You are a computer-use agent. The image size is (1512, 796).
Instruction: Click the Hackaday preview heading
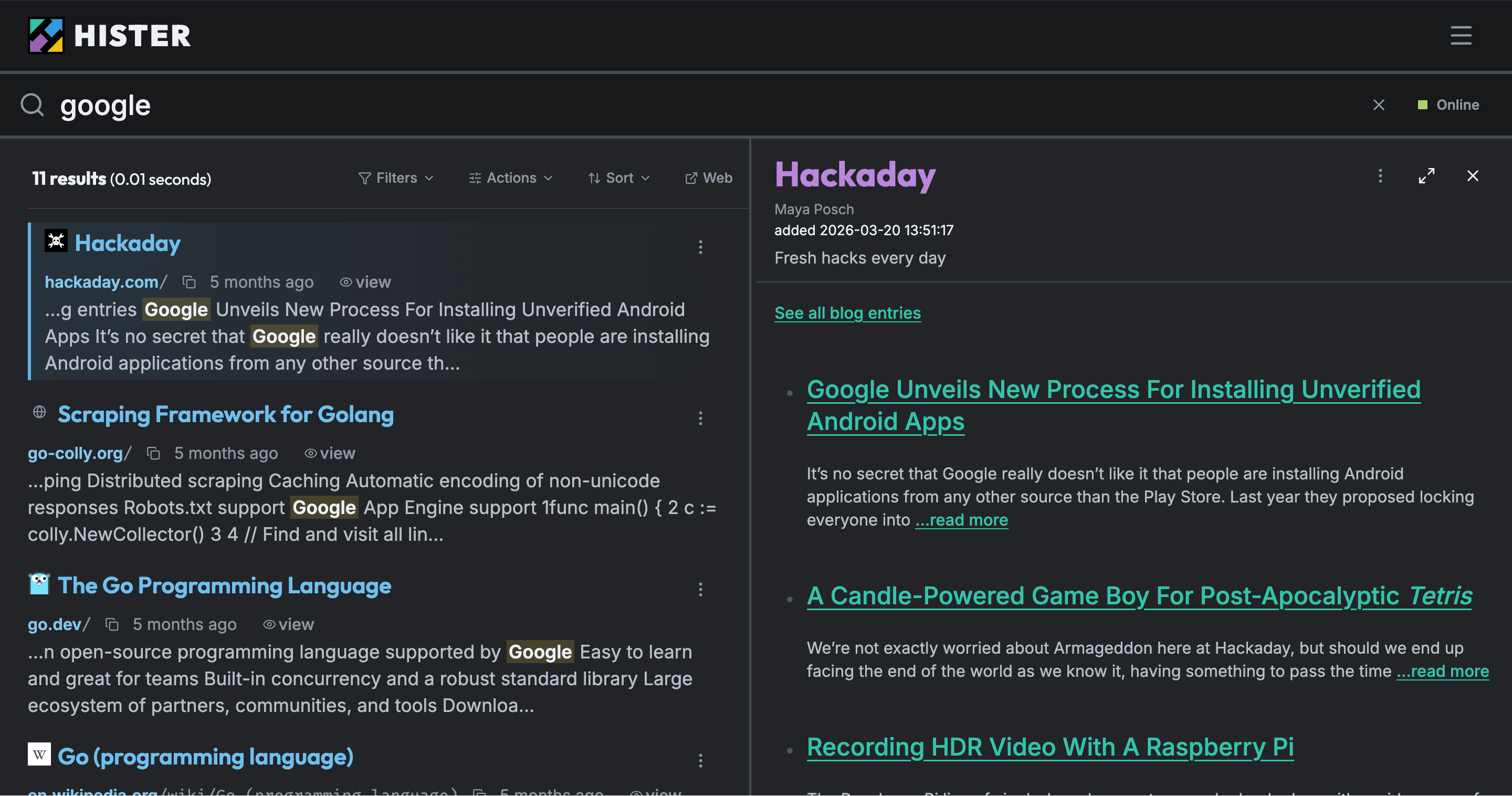(855, 175)
